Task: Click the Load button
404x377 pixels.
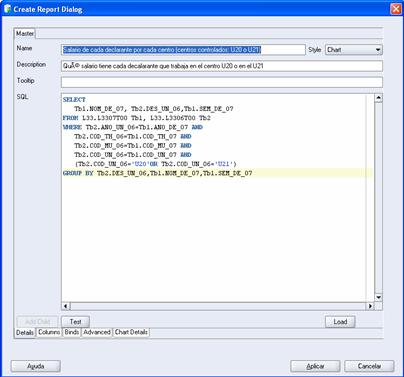Action: tap(340, 322)
